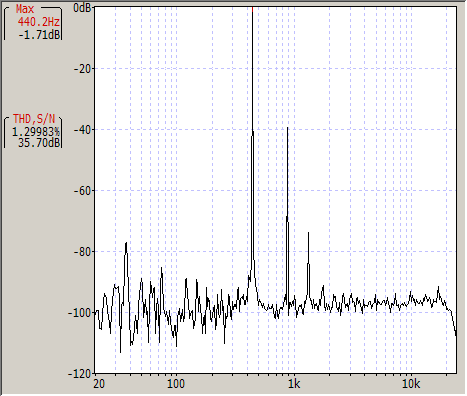Click the -40 level axis label
The height and width of the screenshot is (396, 467).
pos(82,130)
